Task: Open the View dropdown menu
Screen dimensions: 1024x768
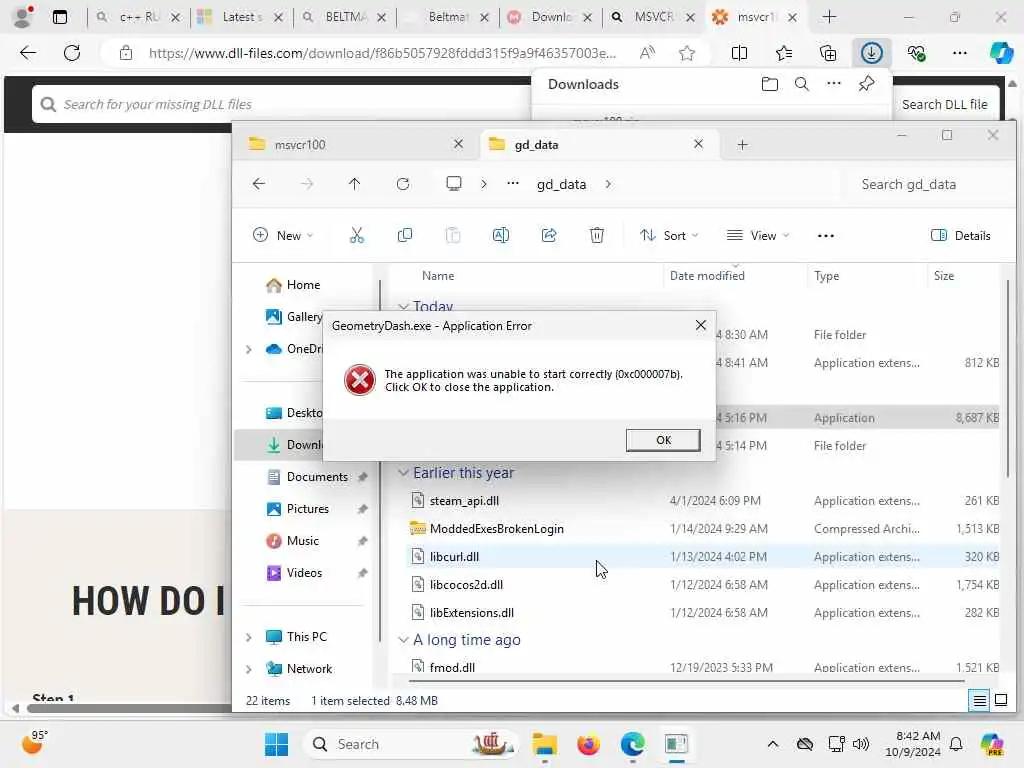Action: [758, 235]
